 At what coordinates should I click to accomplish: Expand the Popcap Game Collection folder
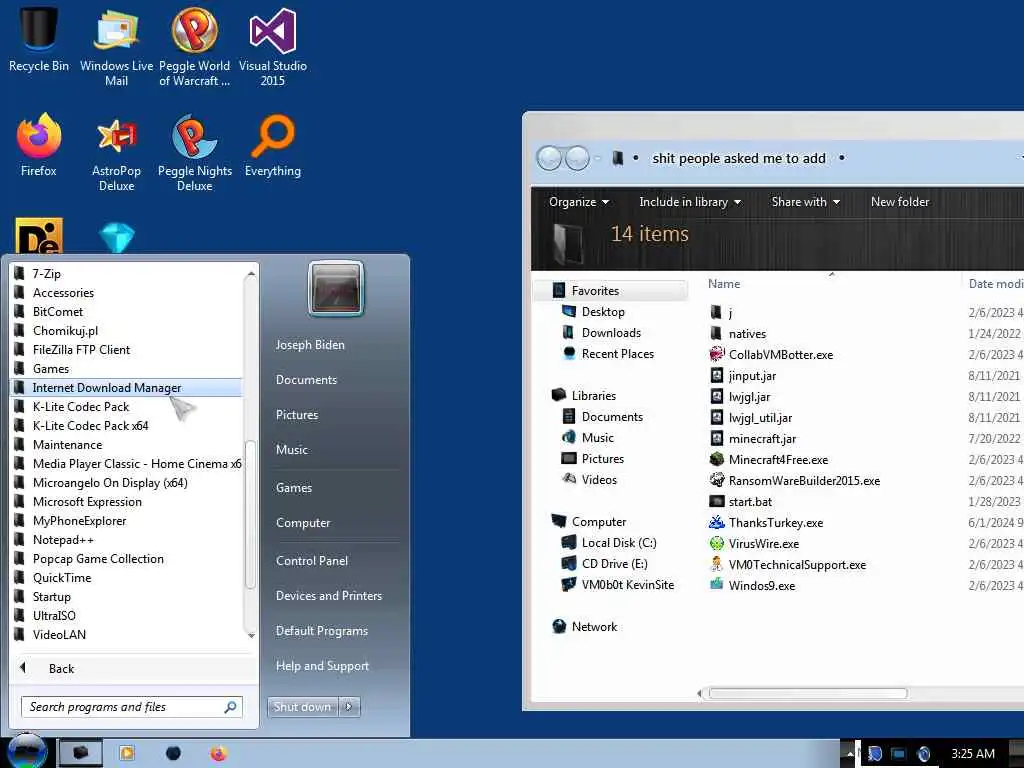127,559
